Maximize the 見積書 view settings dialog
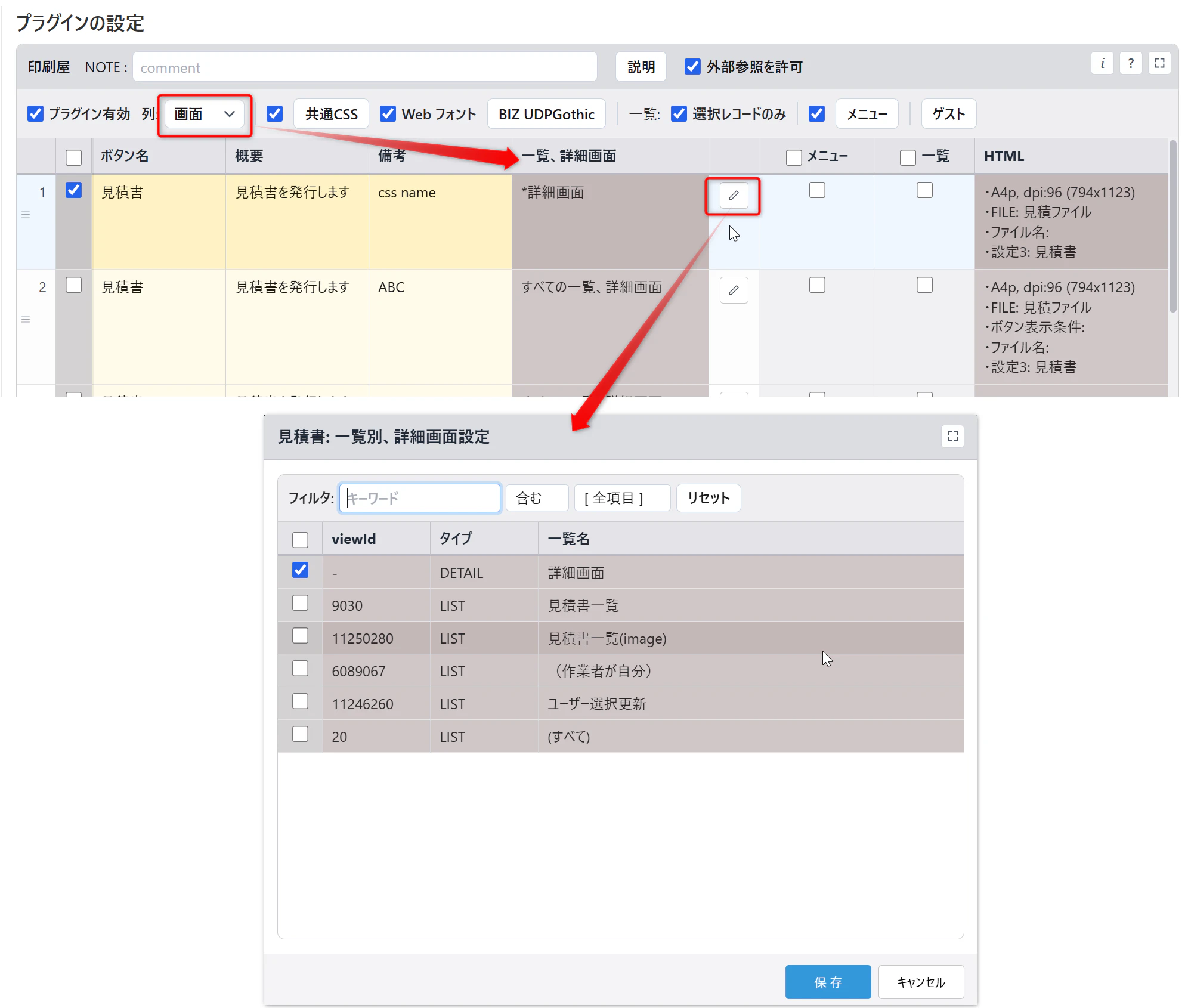The height and width of the screenshot is (1008, 1188). [952, 436]
